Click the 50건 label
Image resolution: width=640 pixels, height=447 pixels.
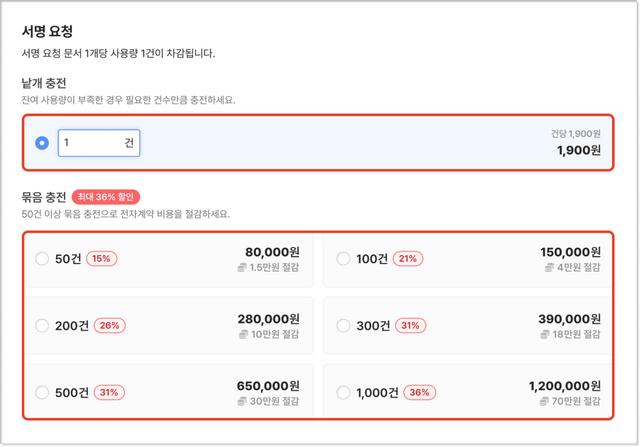click(x=68, y=259)
